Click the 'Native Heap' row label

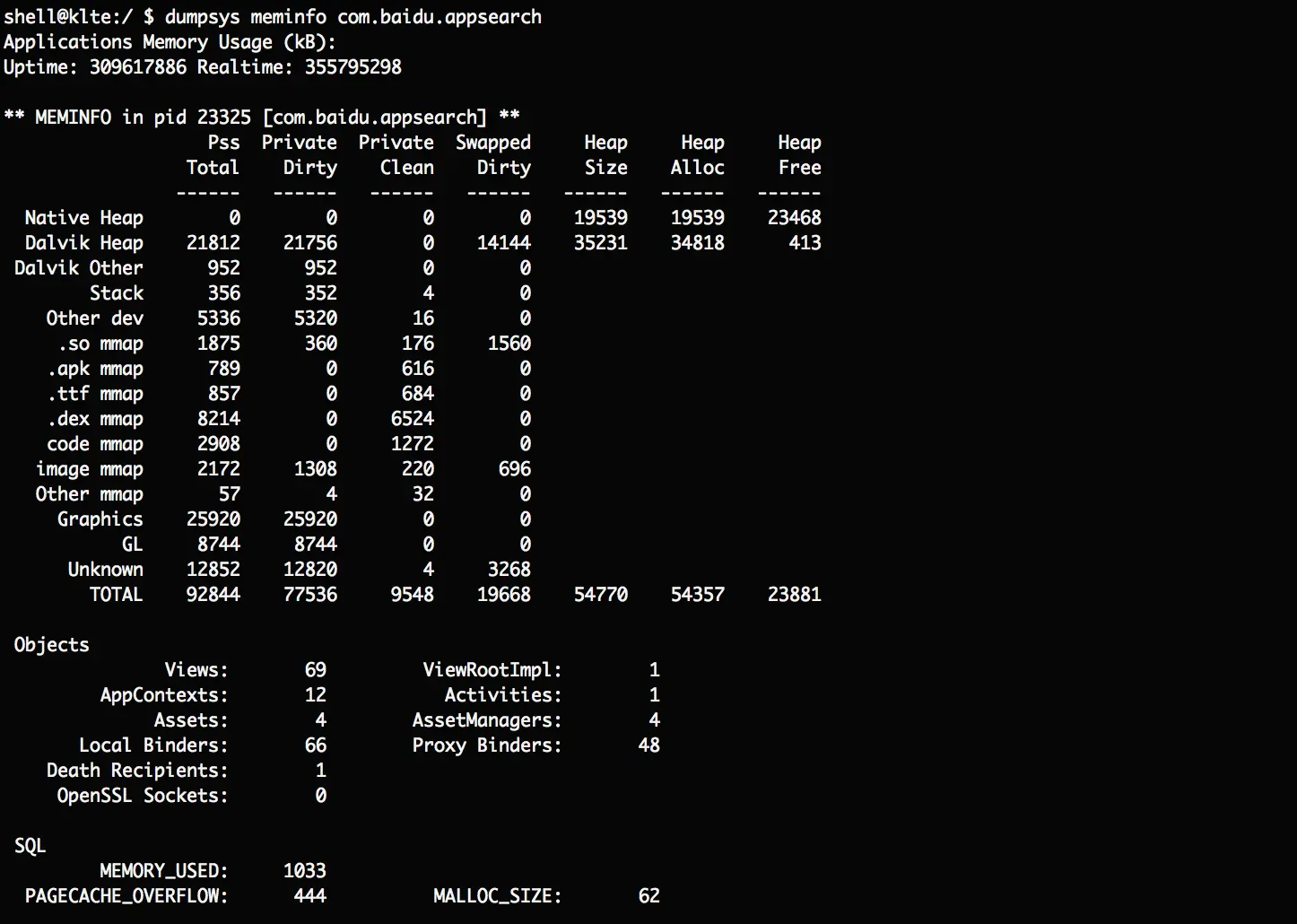84,218
